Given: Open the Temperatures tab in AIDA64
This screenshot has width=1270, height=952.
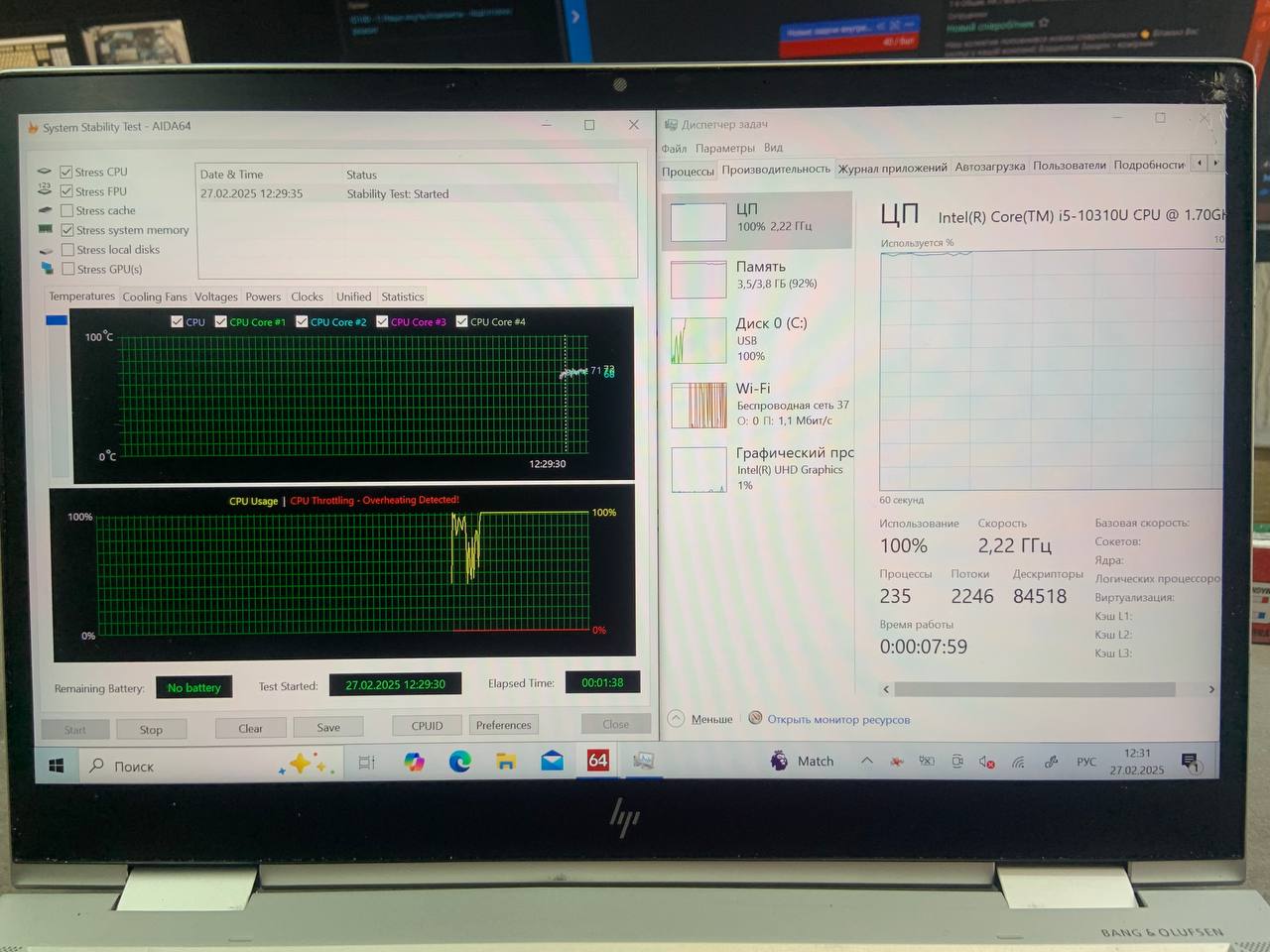Looking at the screenshot, I should [x=82, y=297].
